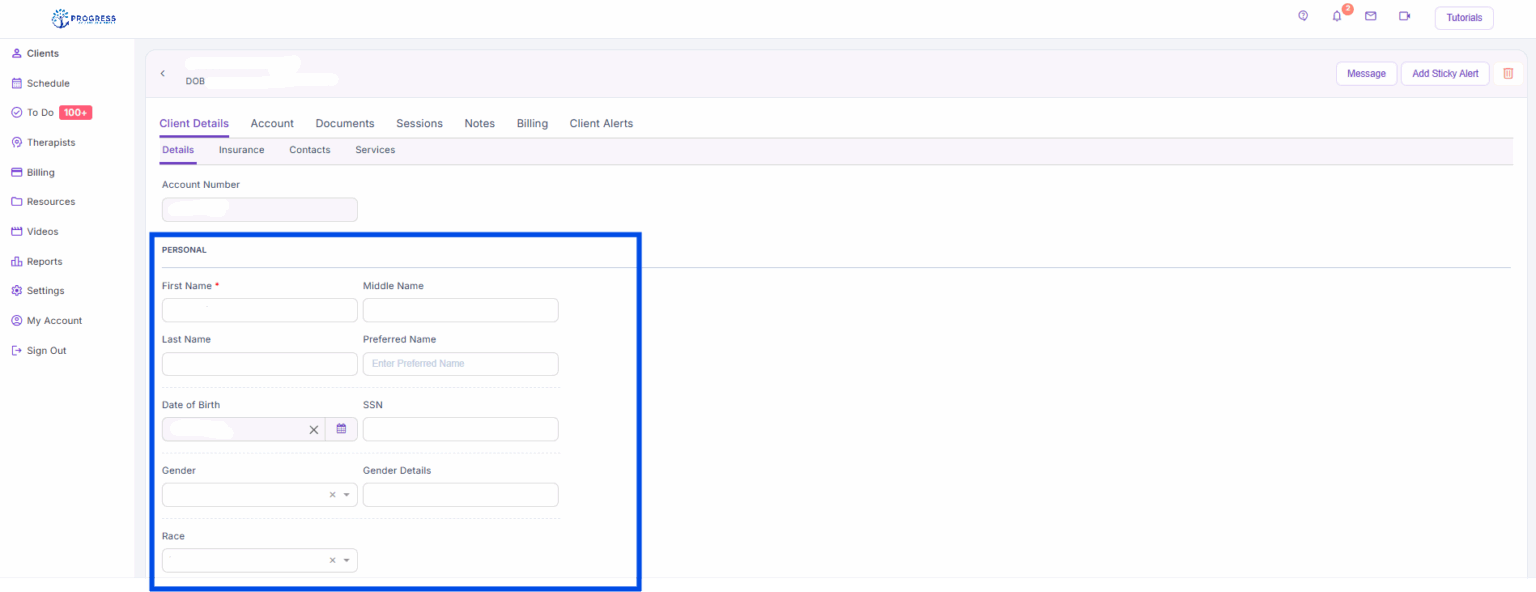Screen dimensions: 1536x592
Task: Open the mail envelope icon
Action: click(1371, 16)
